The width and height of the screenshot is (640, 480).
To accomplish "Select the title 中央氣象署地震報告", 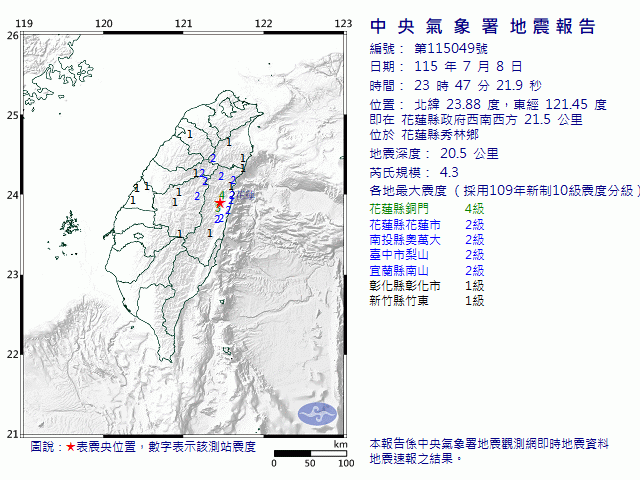I will tap(483, 27).
